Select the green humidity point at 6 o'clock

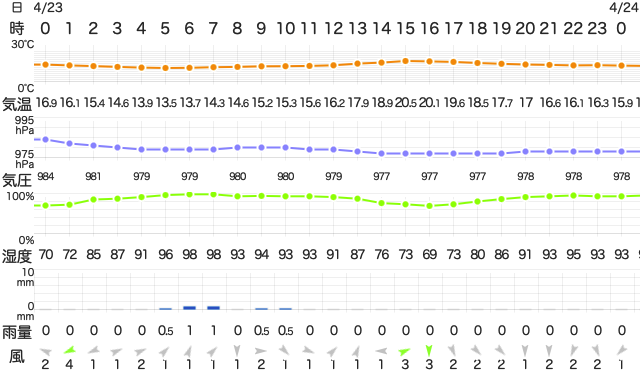(189, 194)
